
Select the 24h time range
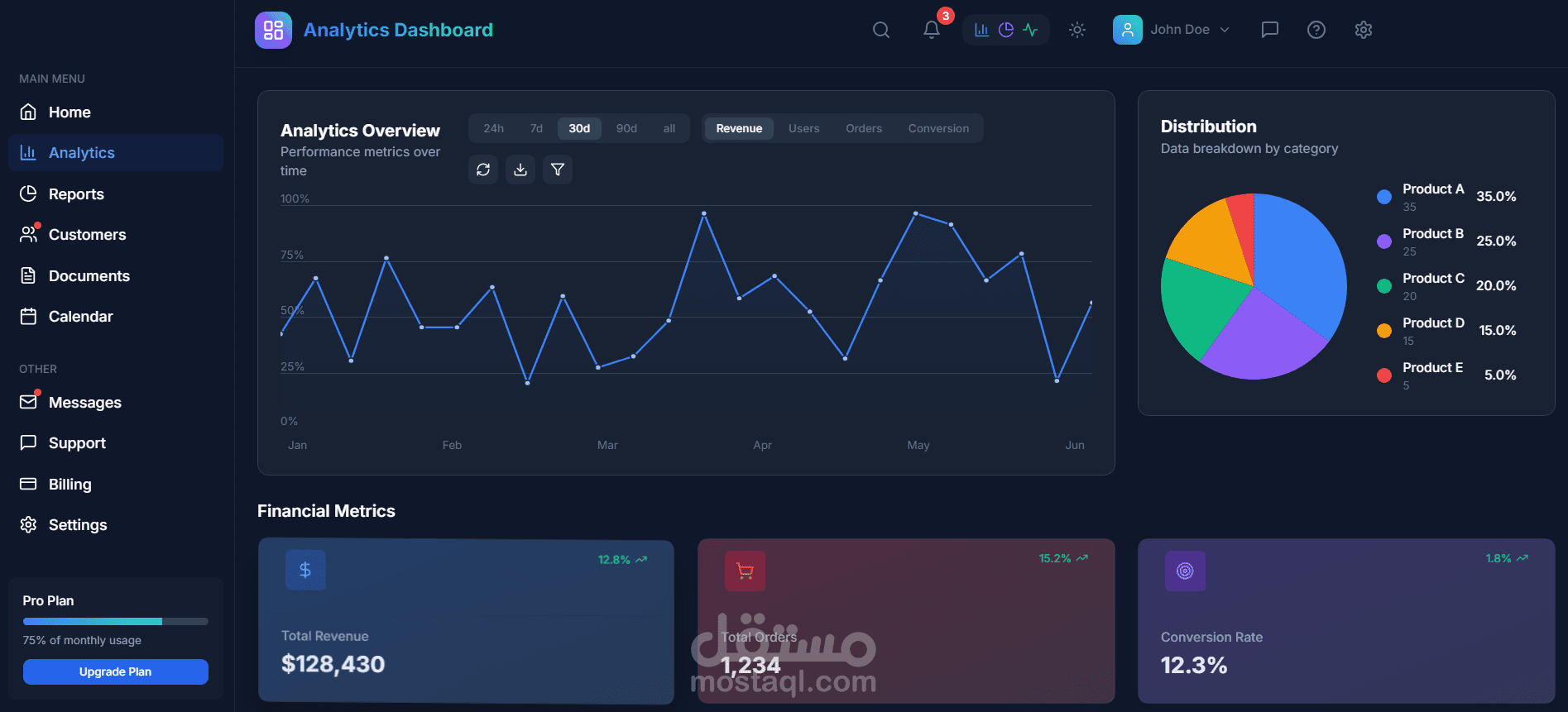(494, 128)
